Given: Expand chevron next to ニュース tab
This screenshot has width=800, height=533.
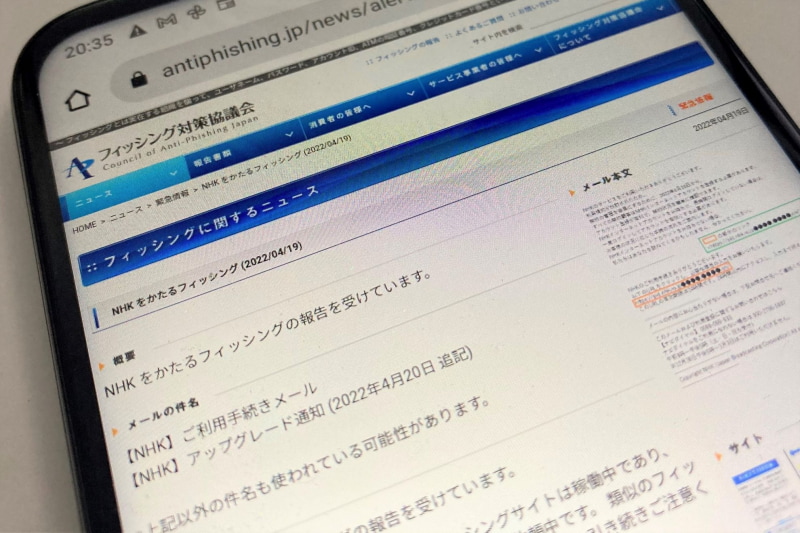Looking at the screenshot, I should coord(173,173).
